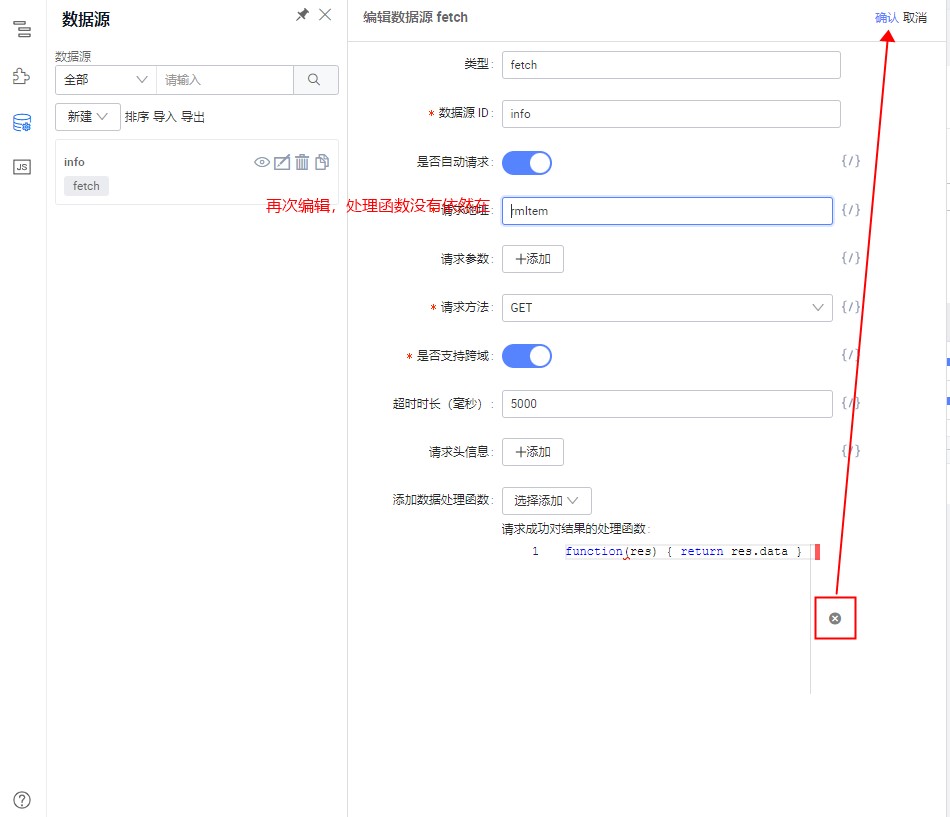Duplicate the info data source
950x817 pixels.
[x=322, y=162]
